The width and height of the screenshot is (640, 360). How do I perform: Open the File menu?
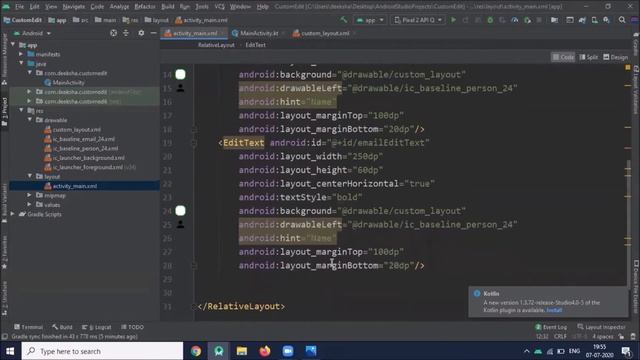click(x=19, y=7)
